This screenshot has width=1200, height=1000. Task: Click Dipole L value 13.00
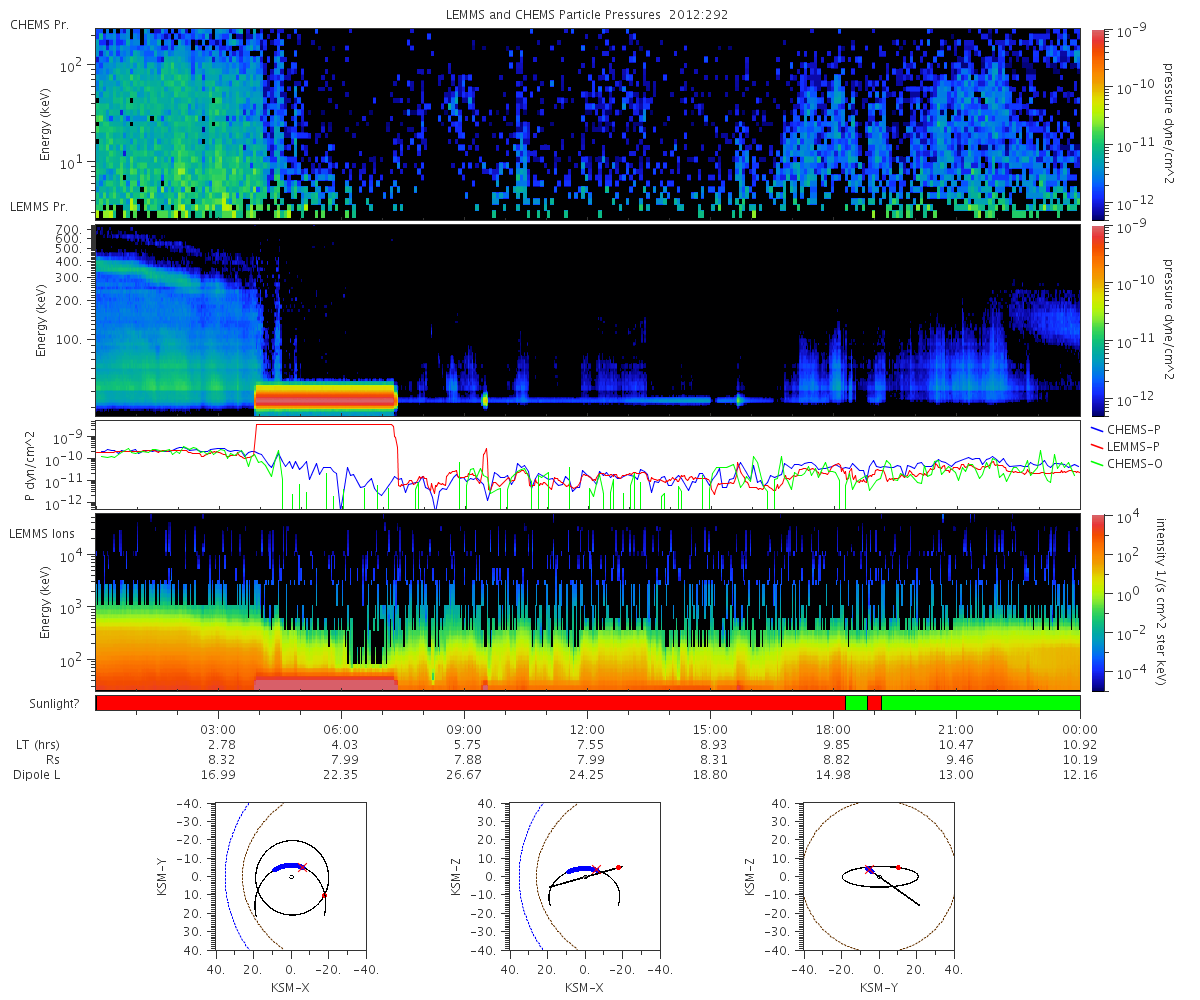point(956,775)
